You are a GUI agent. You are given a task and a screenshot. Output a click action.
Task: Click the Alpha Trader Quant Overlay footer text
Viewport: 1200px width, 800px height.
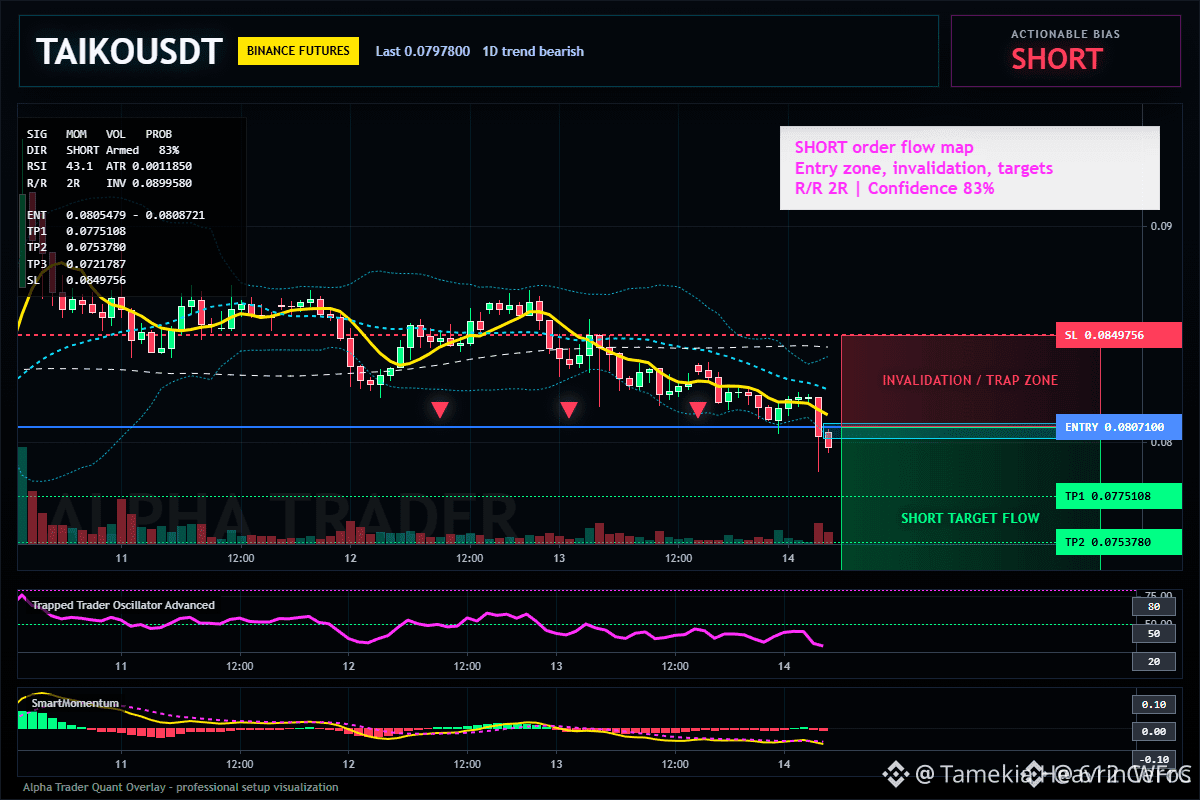(180, 787)
